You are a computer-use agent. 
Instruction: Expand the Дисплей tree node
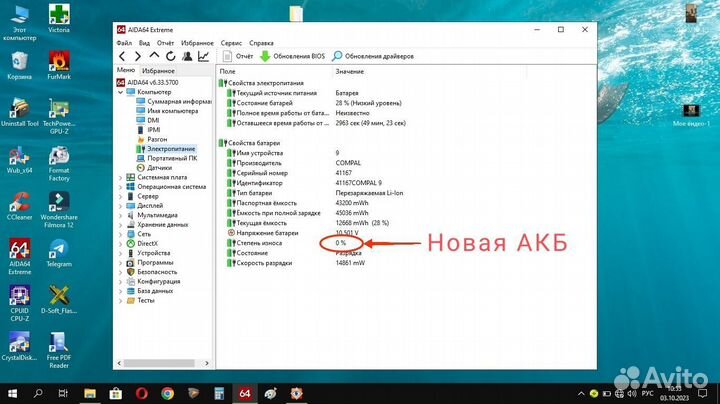pyautogui.click(x=121, y=206)
